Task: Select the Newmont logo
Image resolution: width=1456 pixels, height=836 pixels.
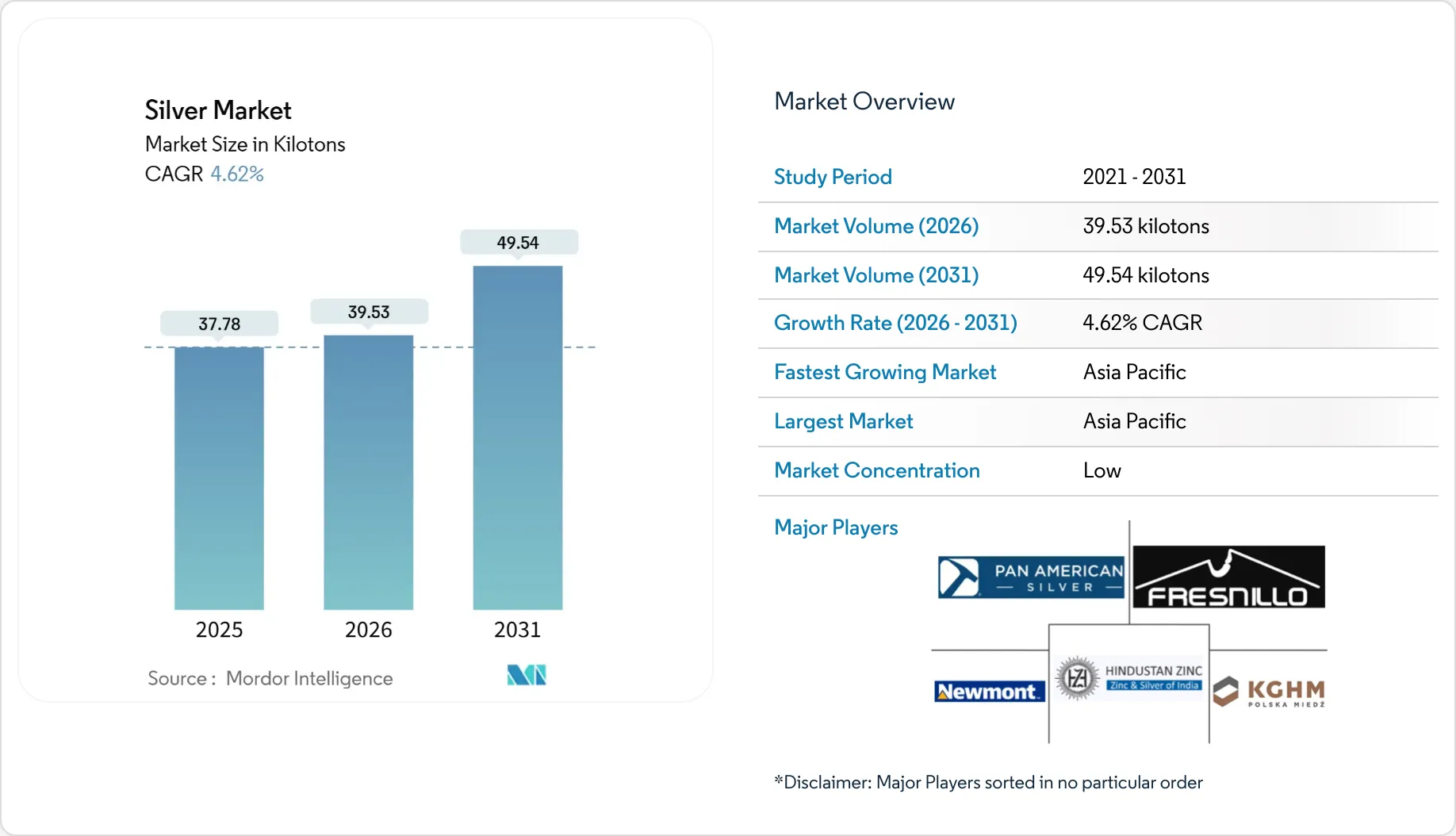Action: click(989, 692)
